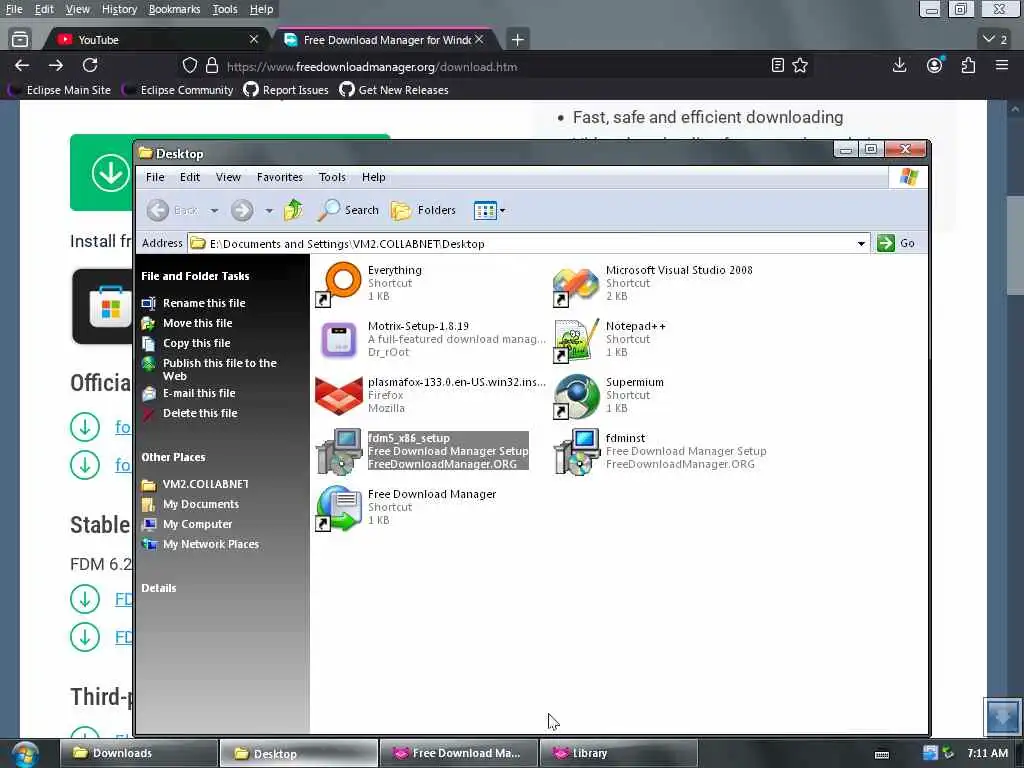This screenshot has height=768, width=1024.
Task: Open Eclipse Main Site bookmark
Action: 60,90
